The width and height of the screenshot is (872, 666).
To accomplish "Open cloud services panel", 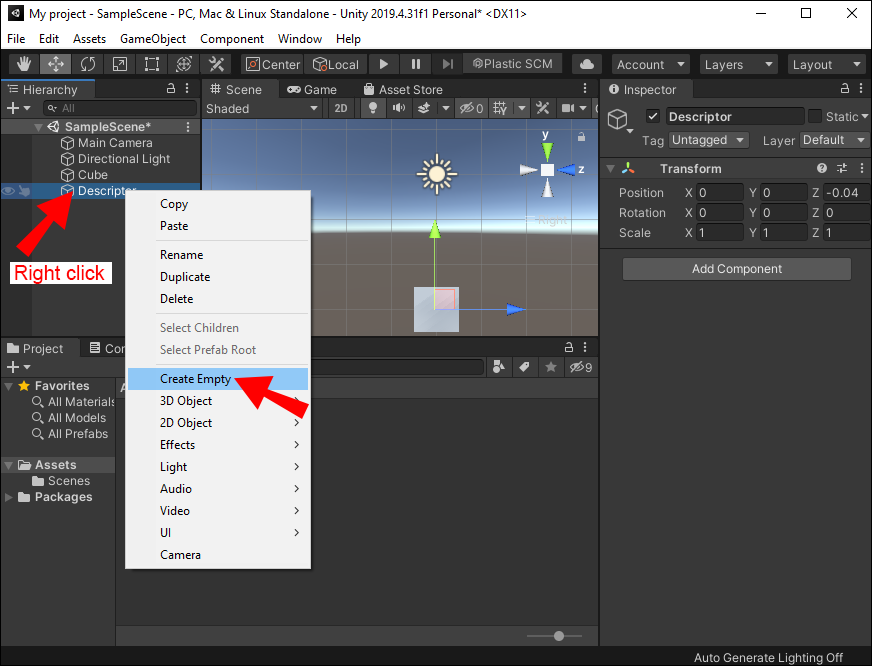I will coord(587,64).
